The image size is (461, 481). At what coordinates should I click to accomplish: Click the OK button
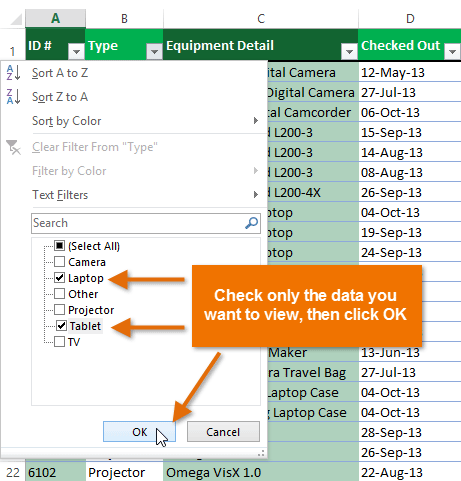pyautogui.click(x=139, y=432)
